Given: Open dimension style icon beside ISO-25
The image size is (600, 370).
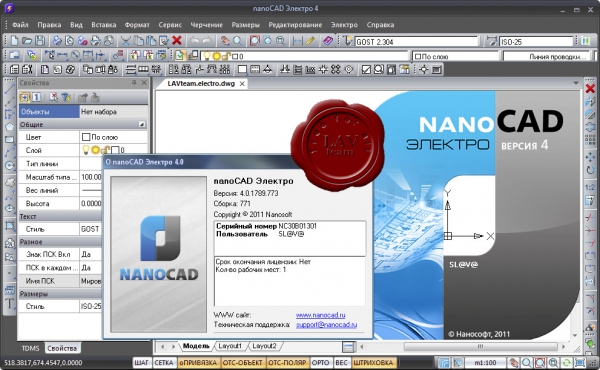Looking at the screenshot, I should (491, 41).
